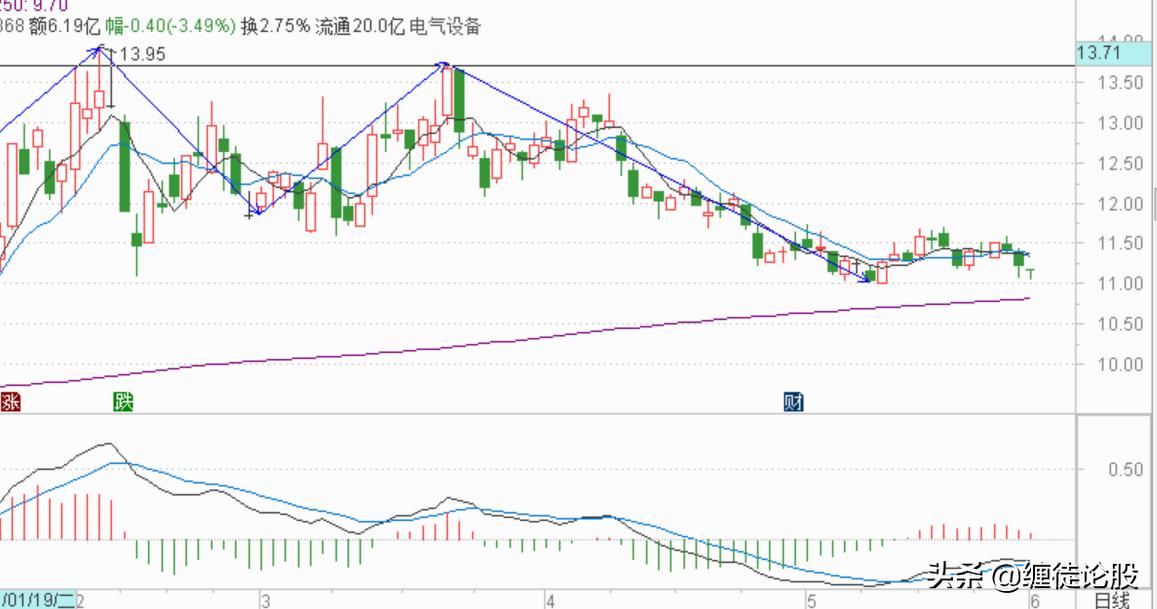
Task: Expand the 电气设备 sector label
Action: click(444, 29)
